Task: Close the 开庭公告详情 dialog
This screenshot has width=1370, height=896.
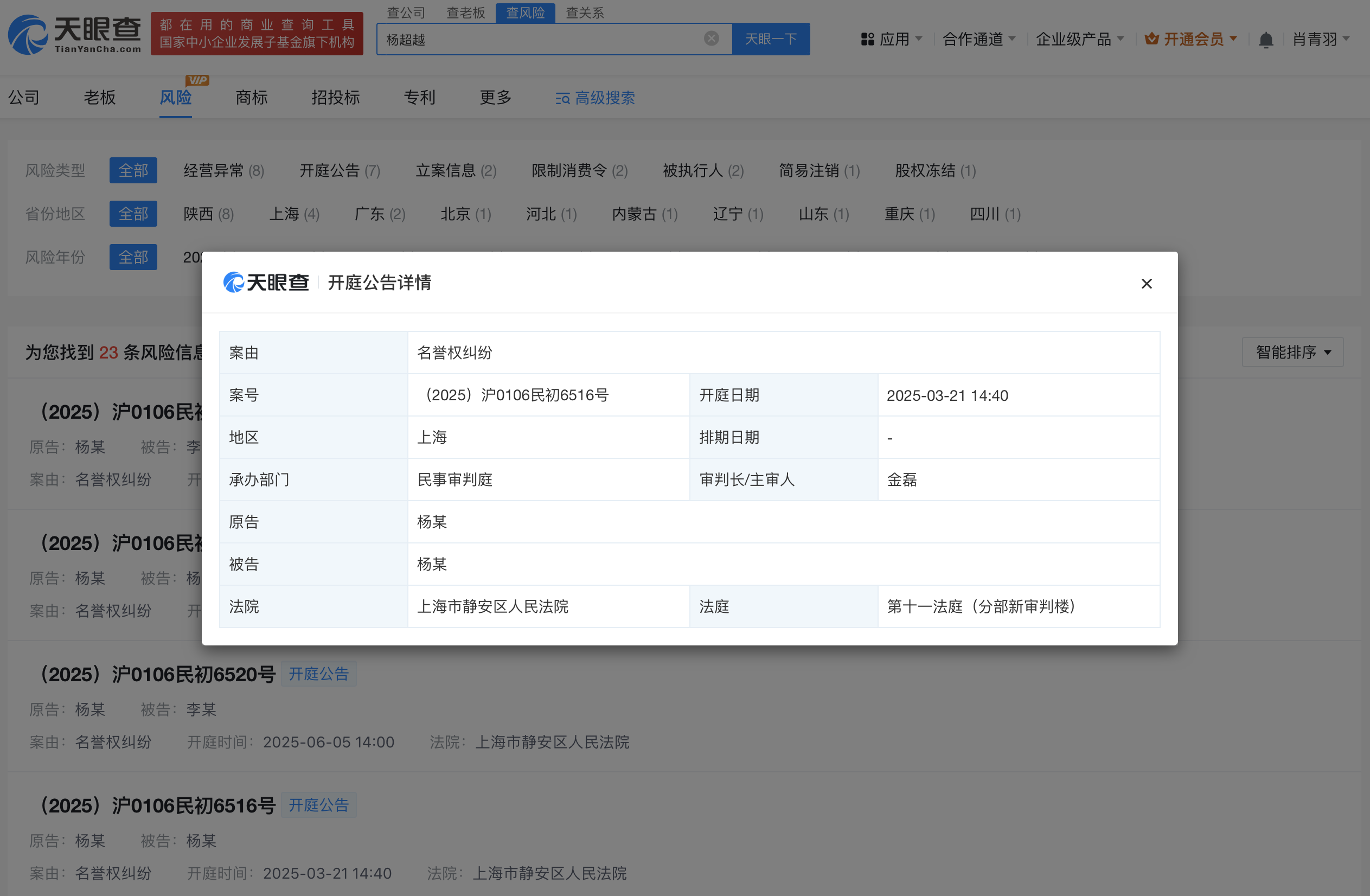Action: [x=1146, y=284]
